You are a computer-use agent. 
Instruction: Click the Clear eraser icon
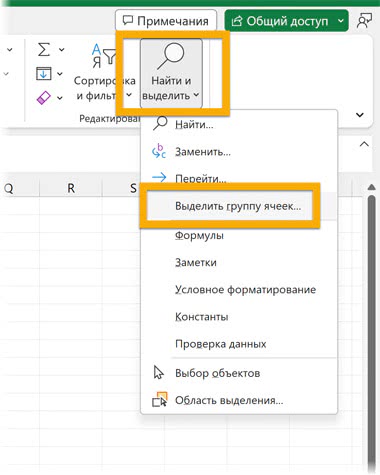[x=44, y=98]
